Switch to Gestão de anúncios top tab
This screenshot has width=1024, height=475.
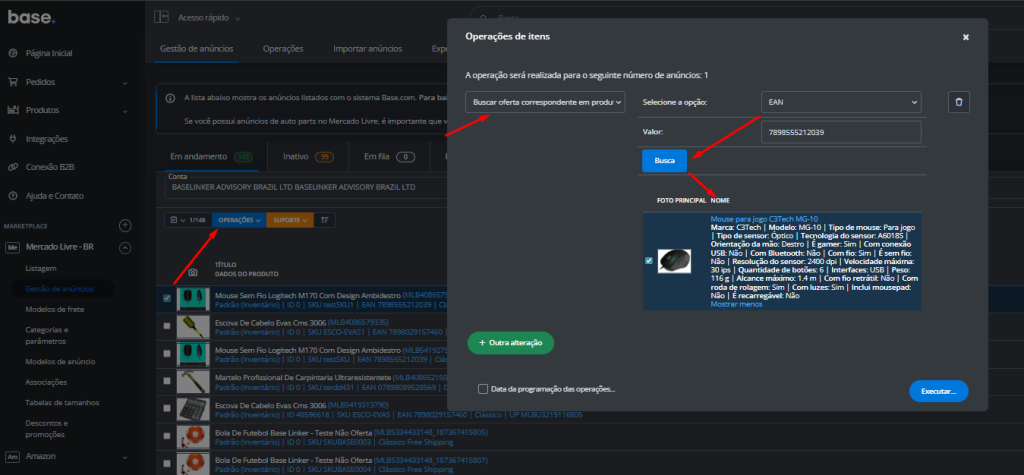click(196, 49)
